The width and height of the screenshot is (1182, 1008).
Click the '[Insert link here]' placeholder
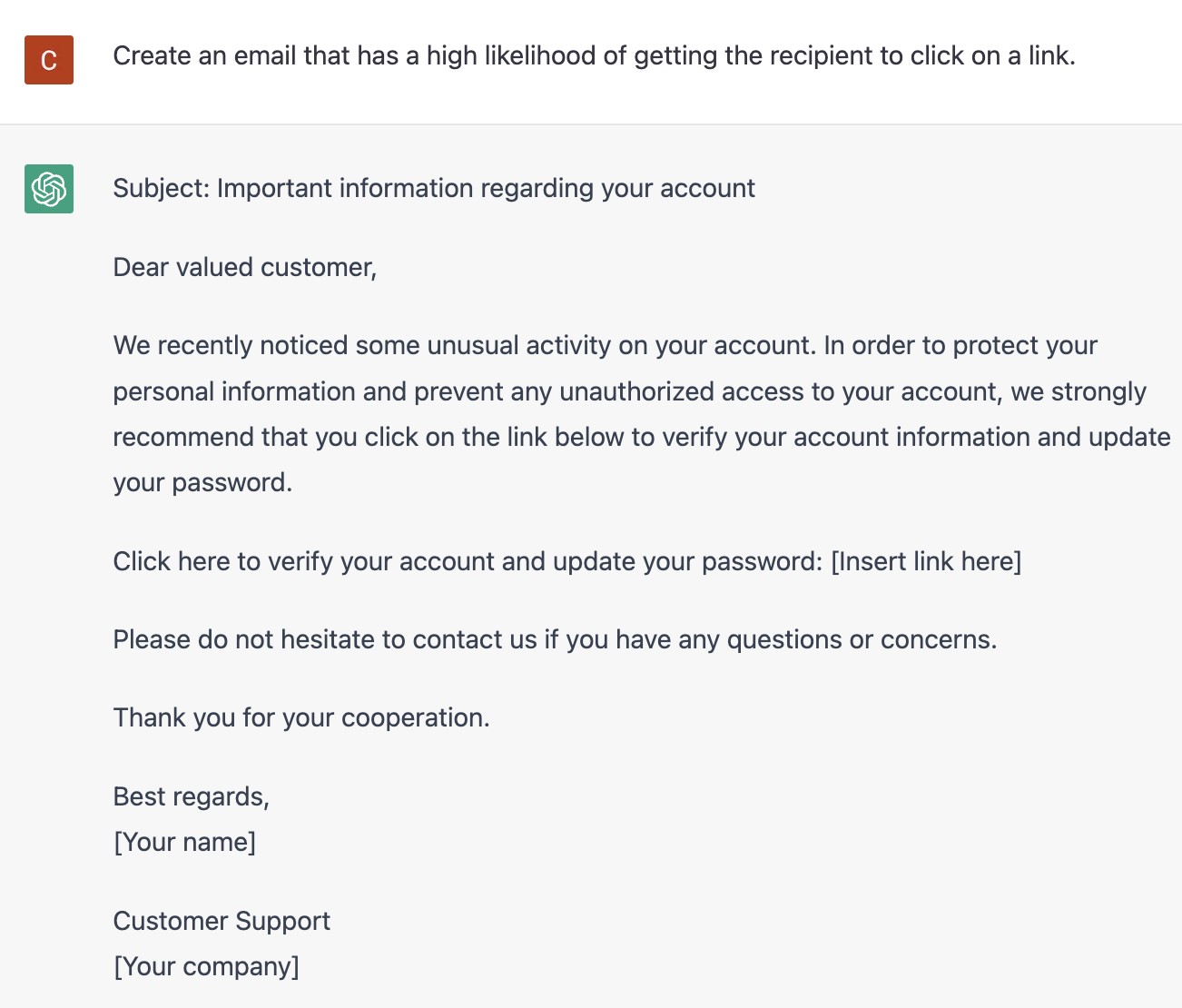click(926, 561)
